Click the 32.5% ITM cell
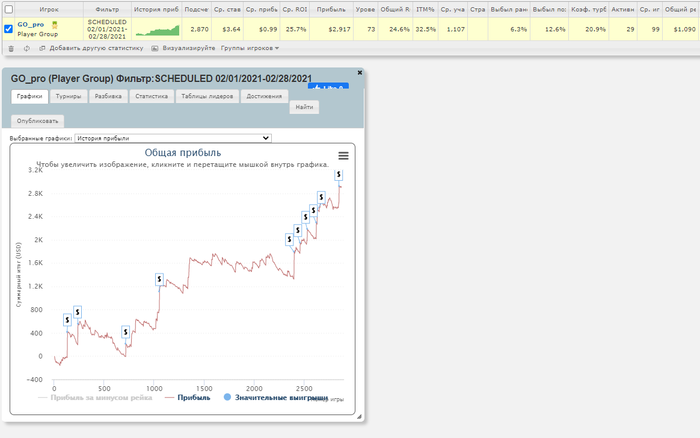Screen dimensions: 700x438 click(x=425, y=29)
